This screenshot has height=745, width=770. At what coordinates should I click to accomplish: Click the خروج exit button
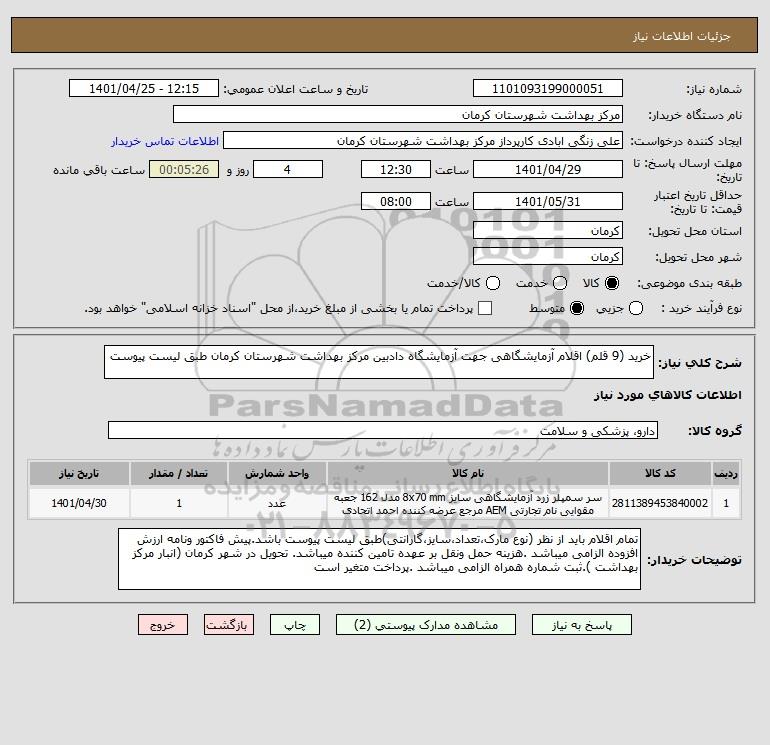(x=163, y=625)
